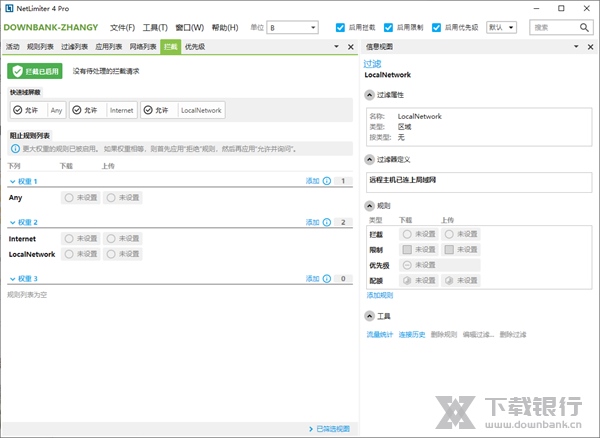Click the search magnifier icon
This screenshot has height=438, width=600.
tap(584, 27)
